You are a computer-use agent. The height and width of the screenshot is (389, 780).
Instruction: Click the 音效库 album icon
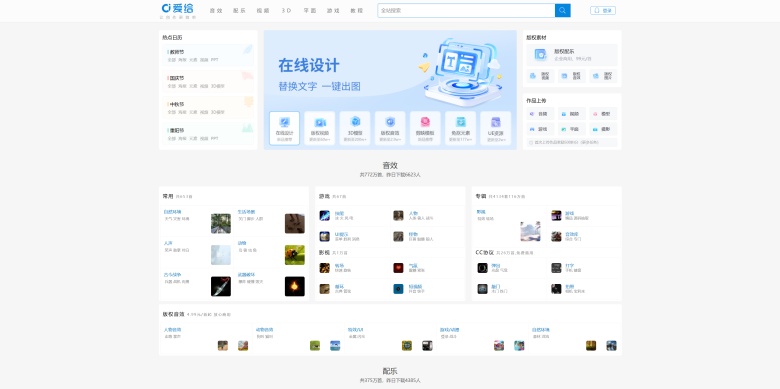556,236
